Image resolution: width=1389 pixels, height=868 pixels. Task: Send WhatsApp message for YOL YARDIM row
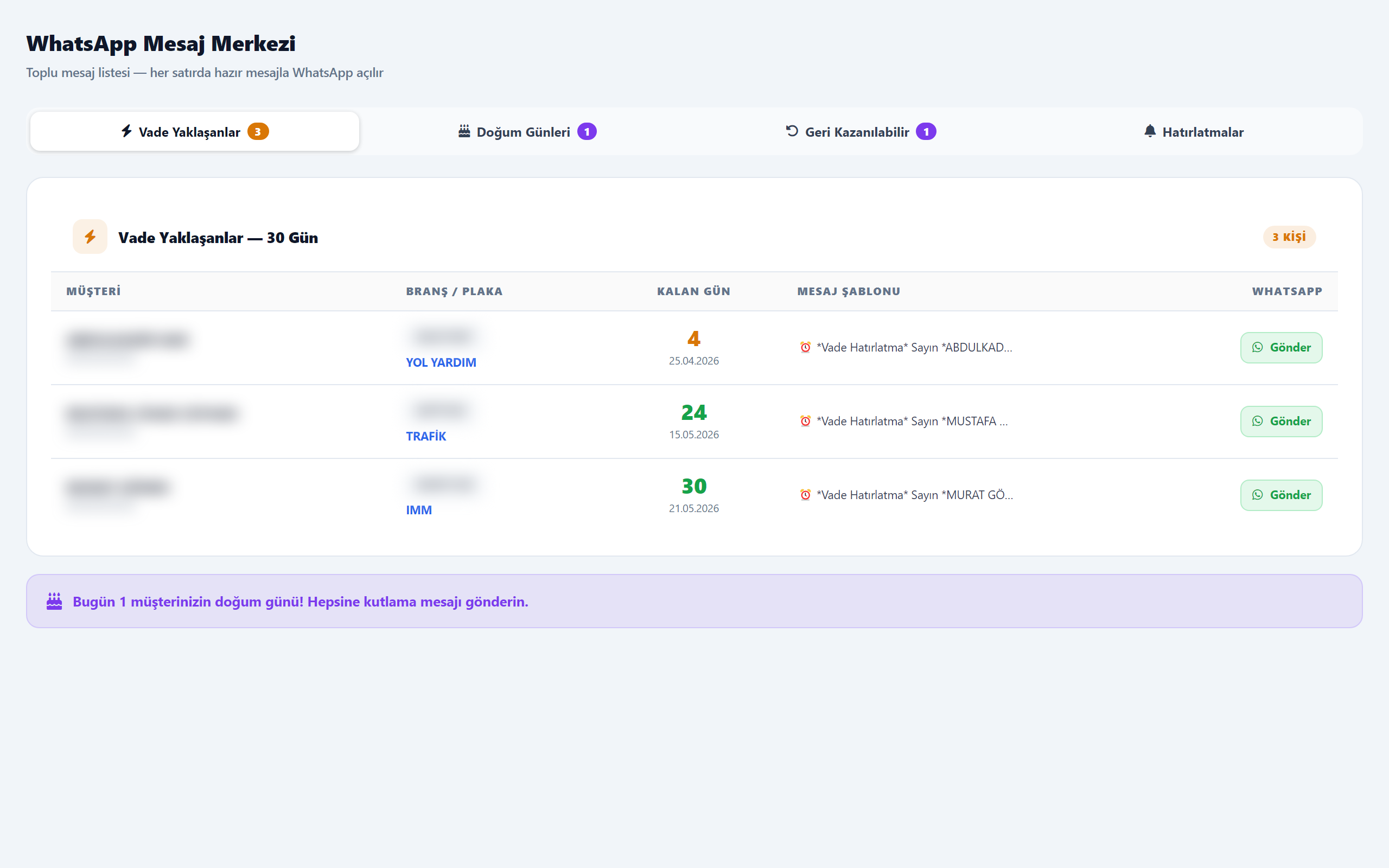1281,347
